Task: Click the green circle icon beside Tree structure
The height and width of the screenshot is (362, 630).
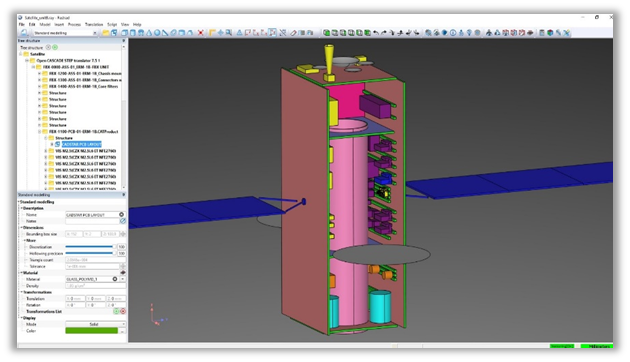Action: pos(55,47)
